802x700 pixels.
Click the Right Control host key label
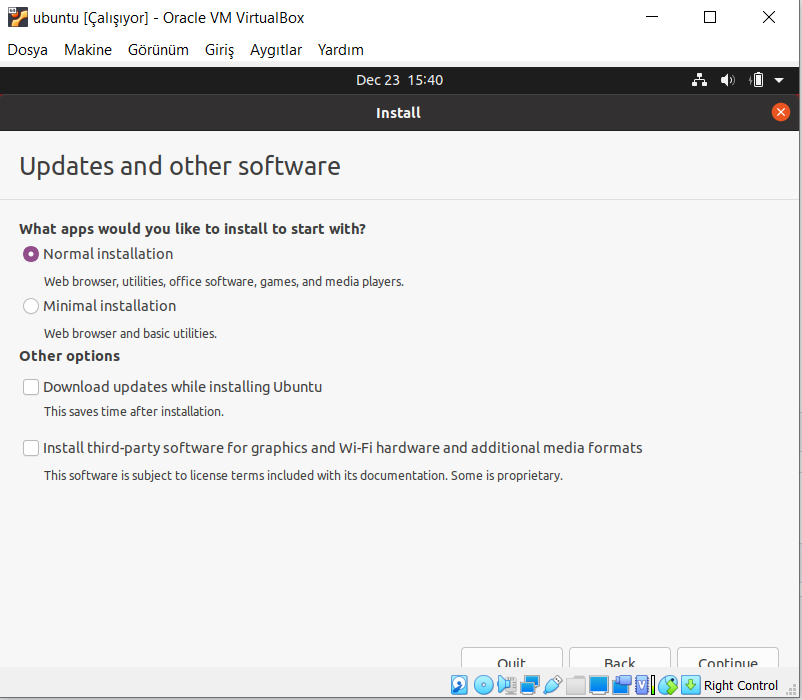coord(741,685)
